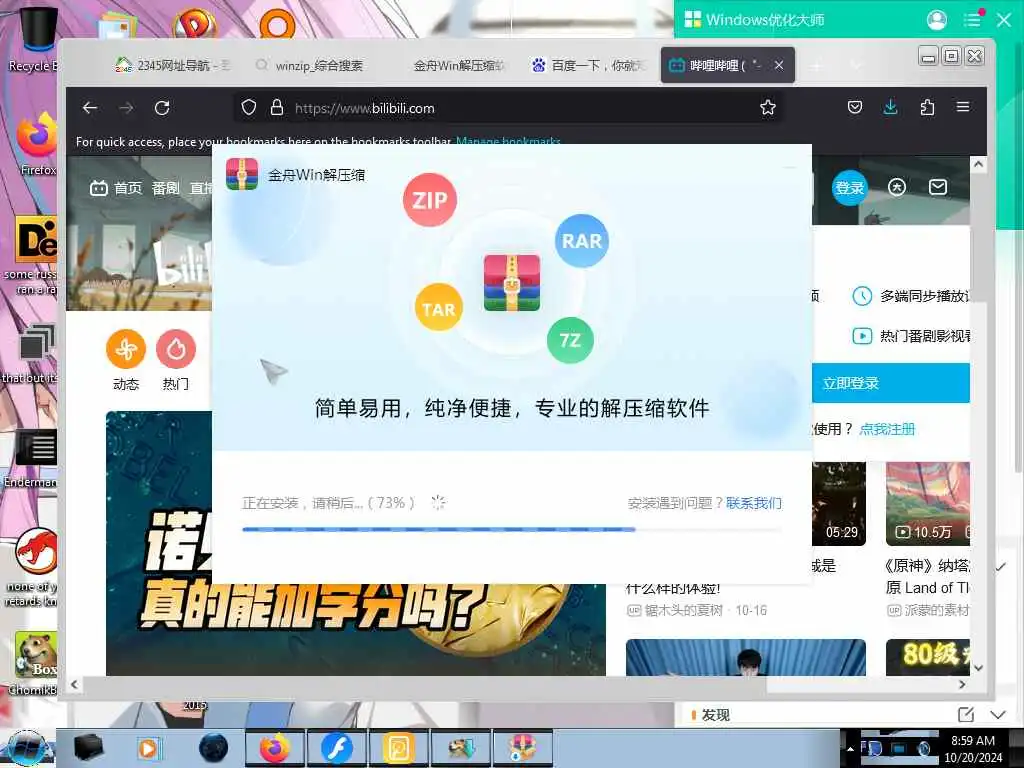
Task: Open Windows优化大师 user account icon
Action: [937, 20]
